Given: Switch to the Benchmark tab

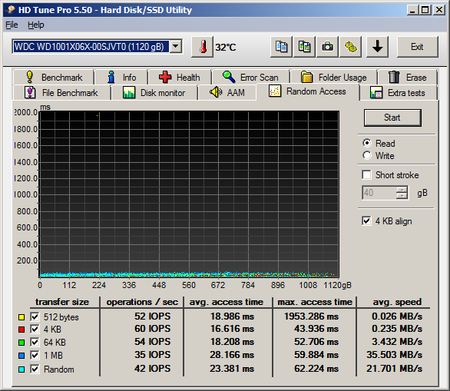Looking at the screenshot, I should [54, 77].
